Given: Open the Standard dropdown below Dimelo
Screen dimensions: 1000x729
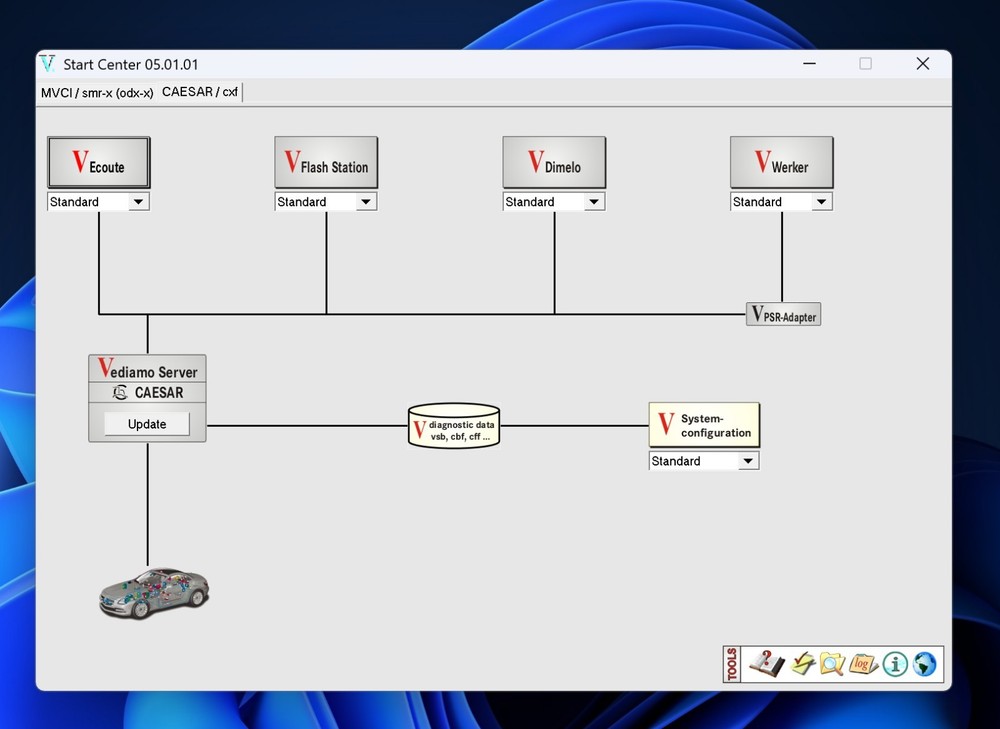Looking at the screenshot, I should (594, 202).
